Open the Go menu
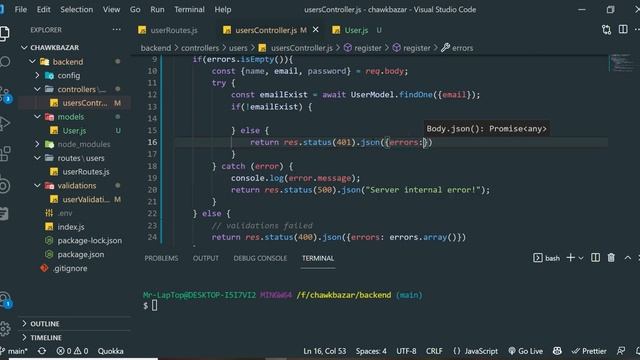640x360 pixels. click(135, 9)
